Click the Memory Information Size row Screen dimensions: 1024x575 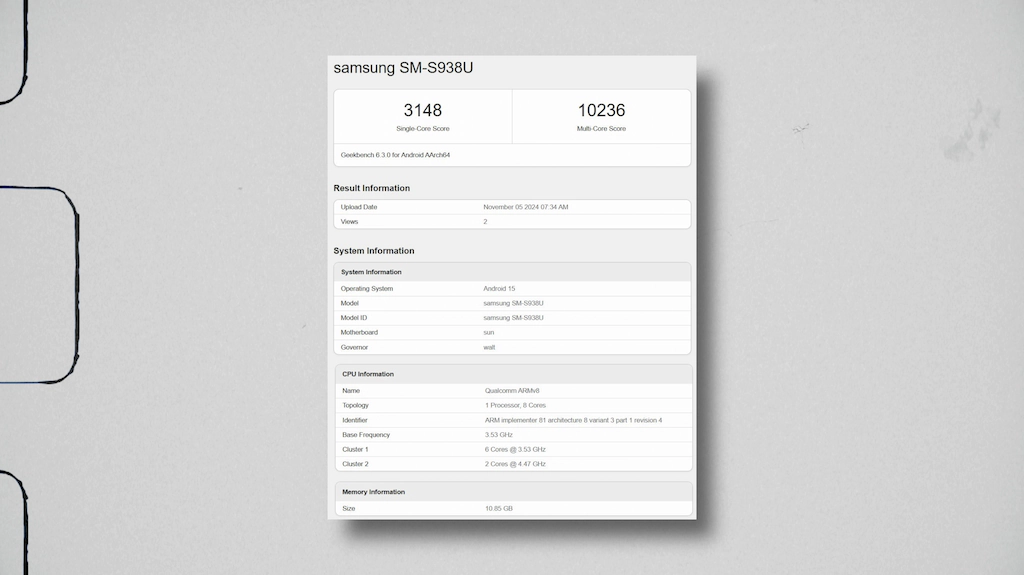[x=513, y=508]
